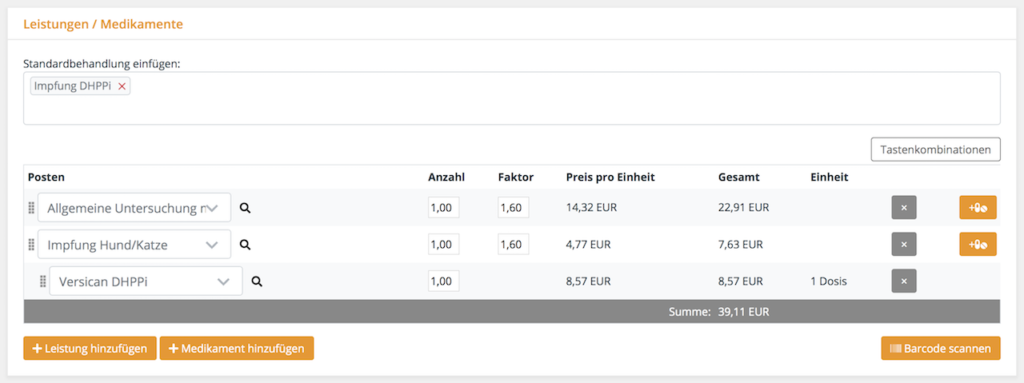Click Medikament hinzufügen button
Image resolution: width=1024 pixels, height=383 pixels.
point(237,348)
